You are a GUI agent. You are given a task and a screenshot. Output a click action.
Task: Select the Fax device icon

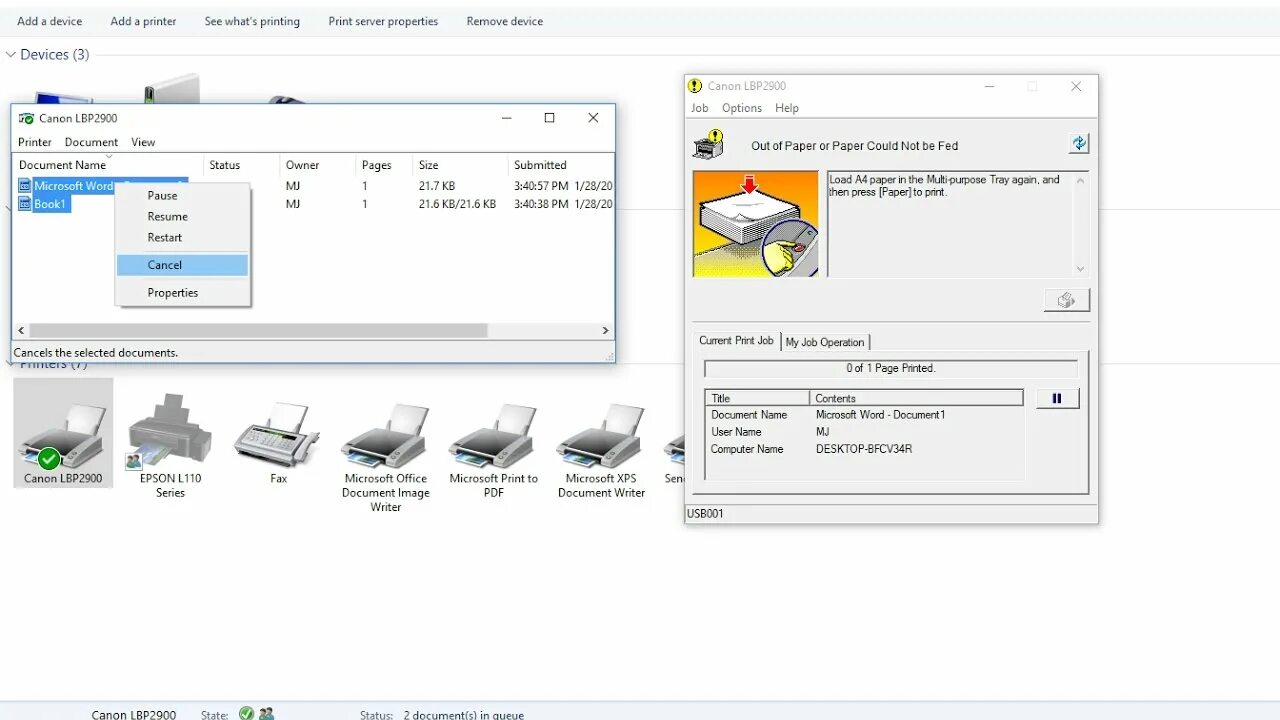click(x=278, y=443)
